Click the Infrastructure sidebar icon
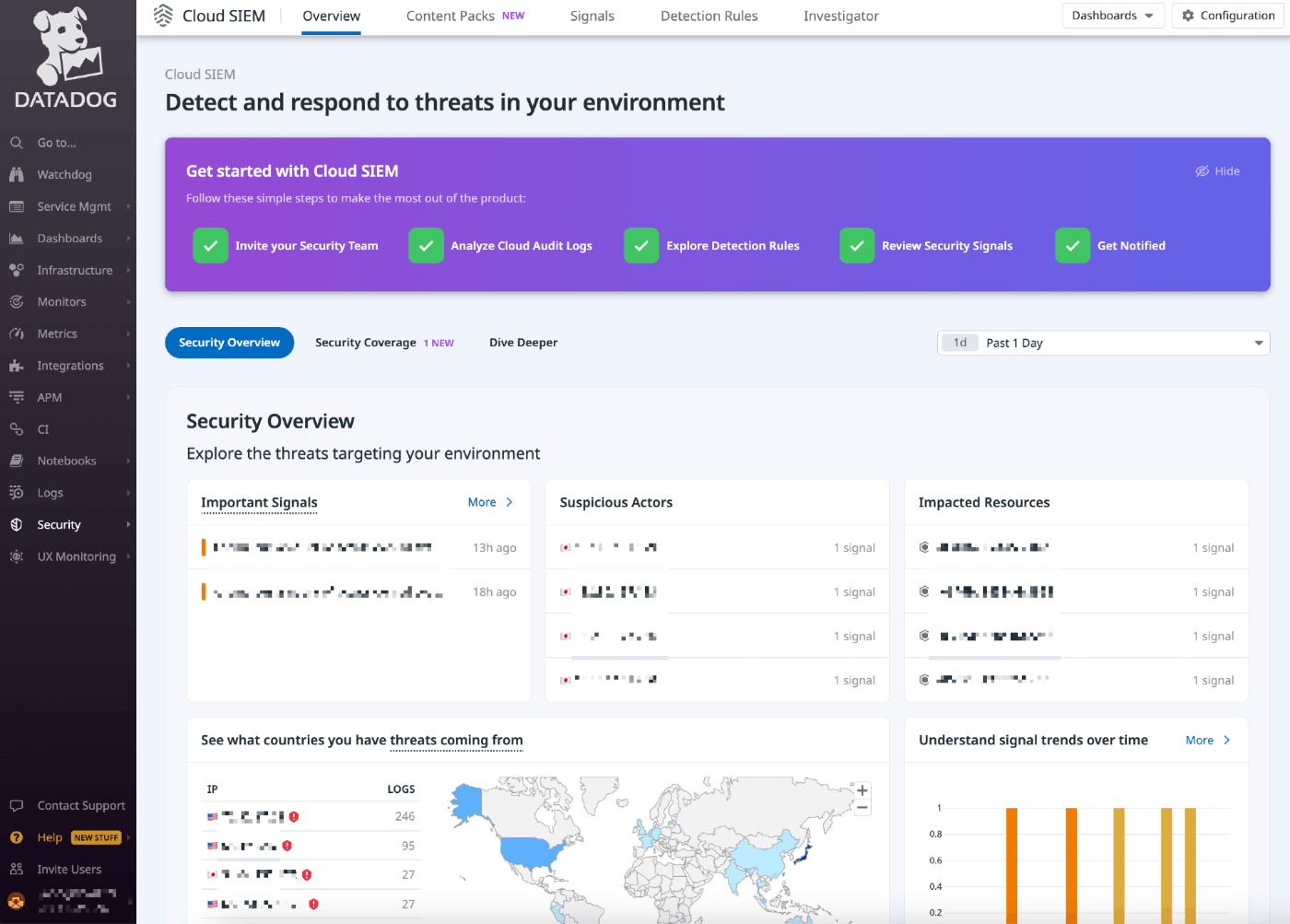The height and width of the screenshot is (924, 1290). (x=17, y=270)
